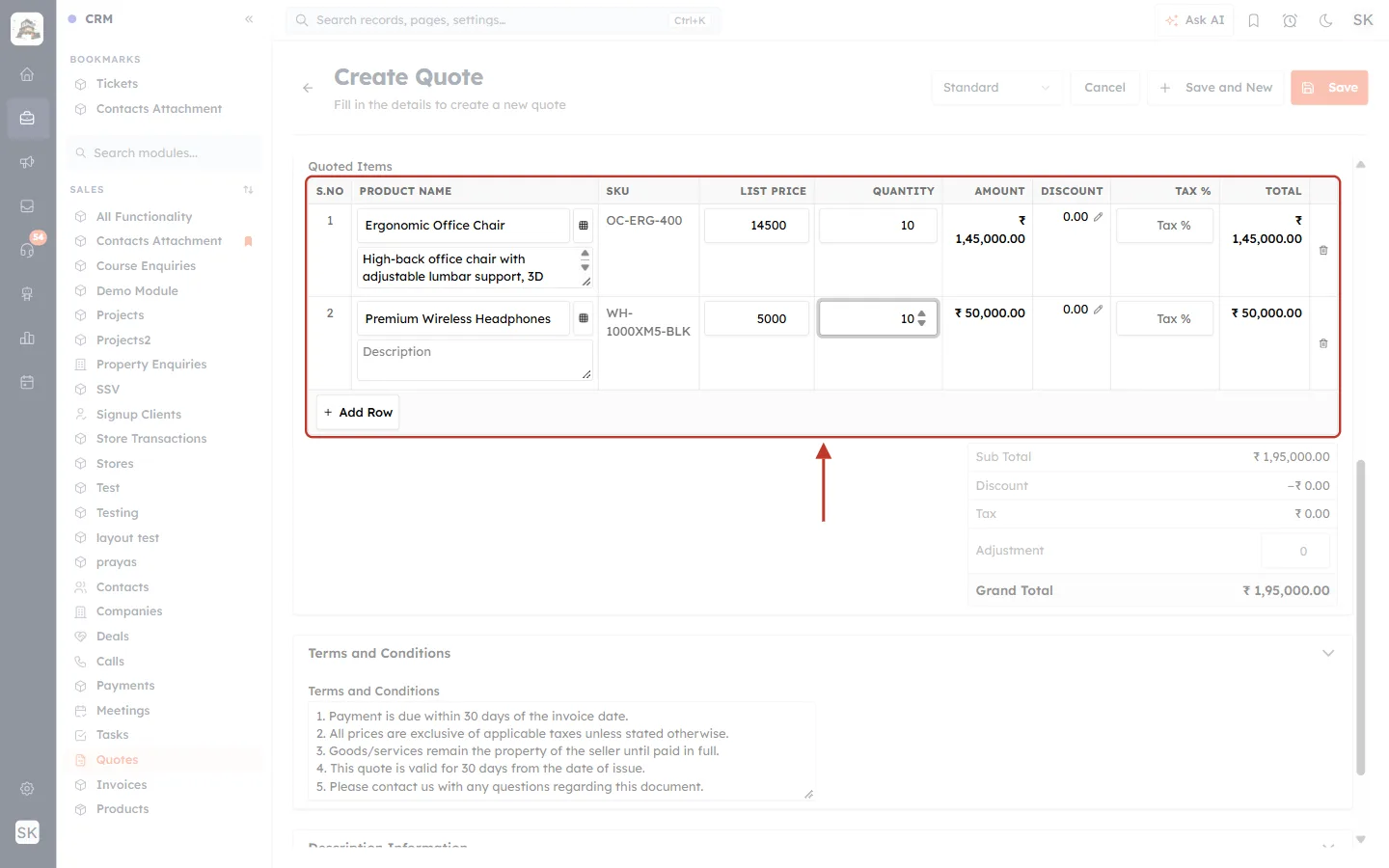This screenshot has width=1389, height=868.
Task: Cancel the quote creation
Action: (x=1104, y=88)
